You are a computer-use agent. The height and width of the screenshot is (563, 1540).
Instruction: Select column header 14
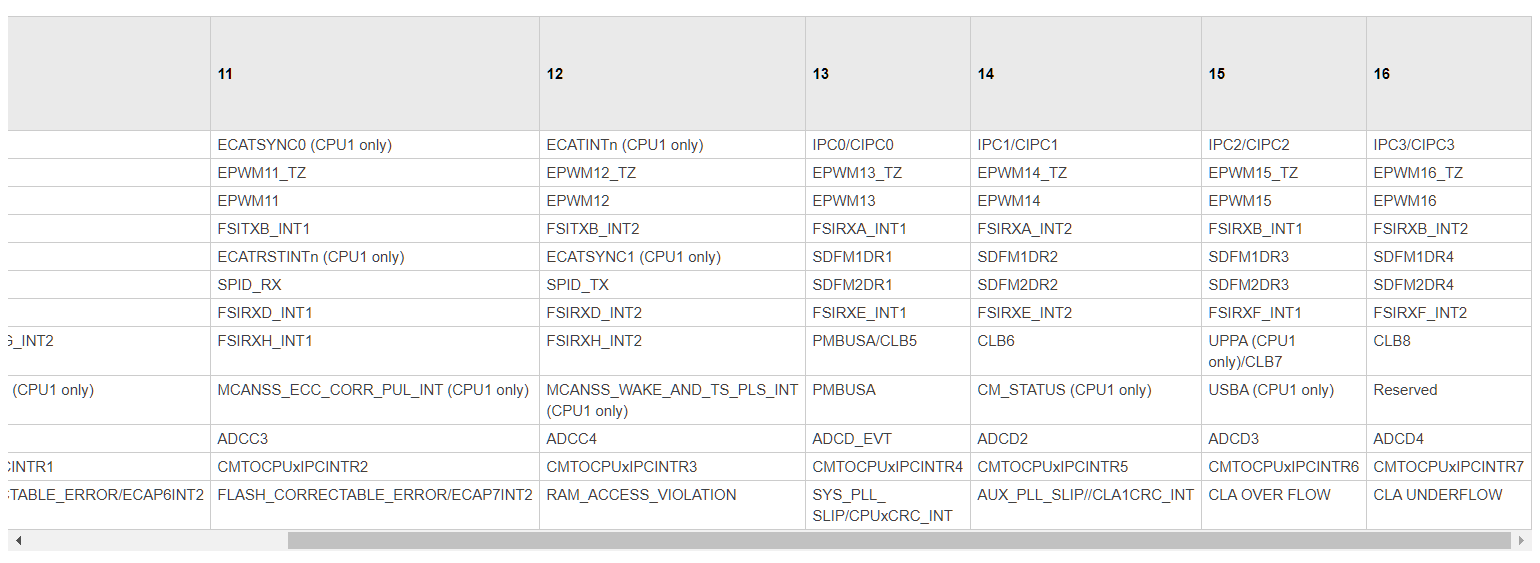point(1086,74)
